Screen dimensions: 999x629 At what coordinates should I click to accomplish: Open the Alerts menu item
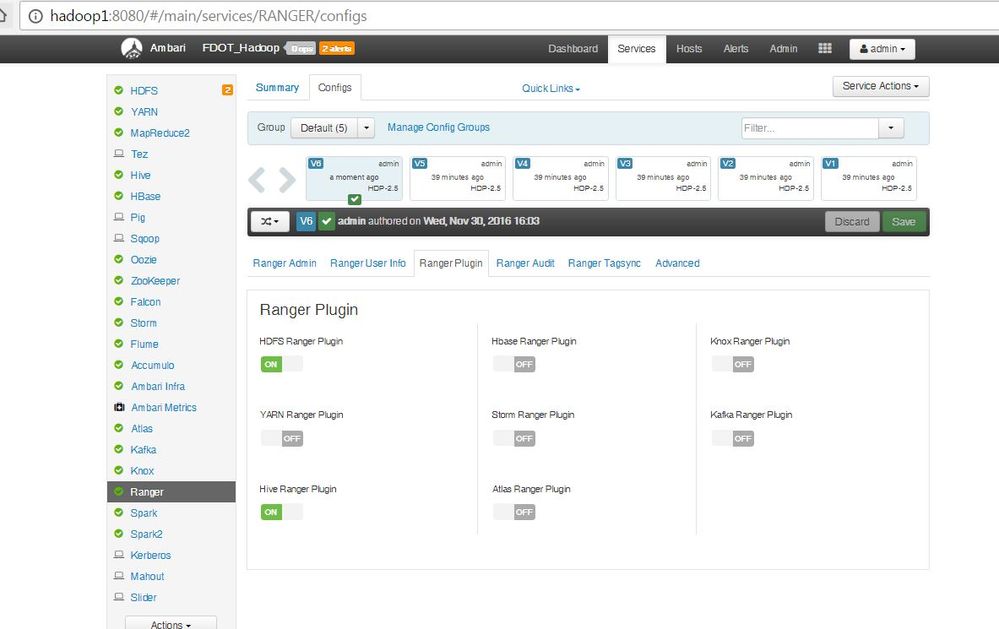736,48
